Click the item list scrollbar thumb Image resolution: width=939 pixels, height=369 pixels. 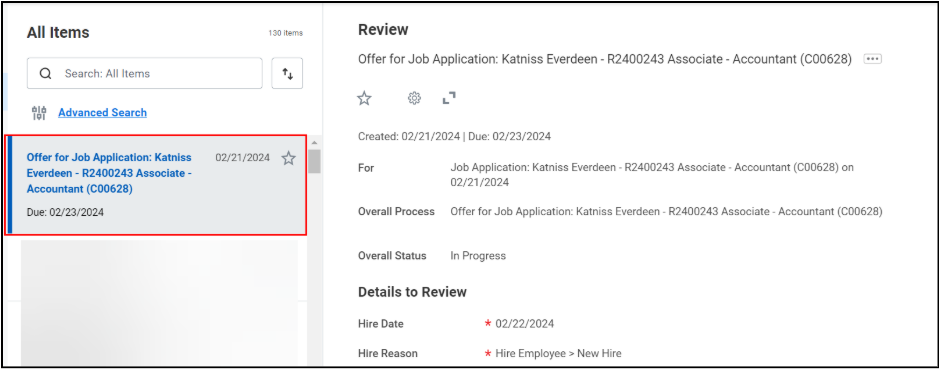[x=314, y=161]
